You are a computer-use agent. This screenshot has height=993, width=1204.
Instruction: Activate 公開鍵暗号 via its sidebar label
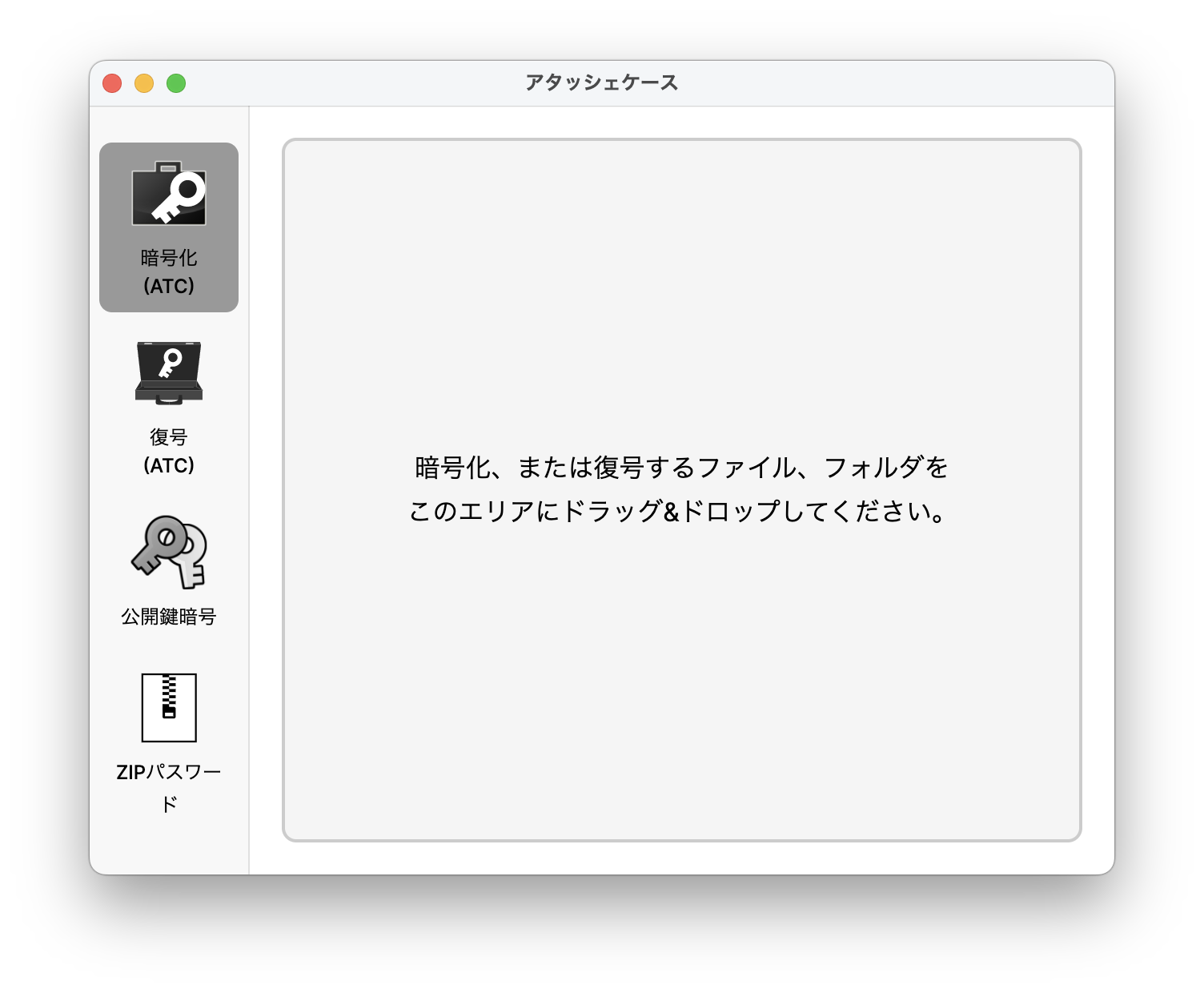click(168, 617)
